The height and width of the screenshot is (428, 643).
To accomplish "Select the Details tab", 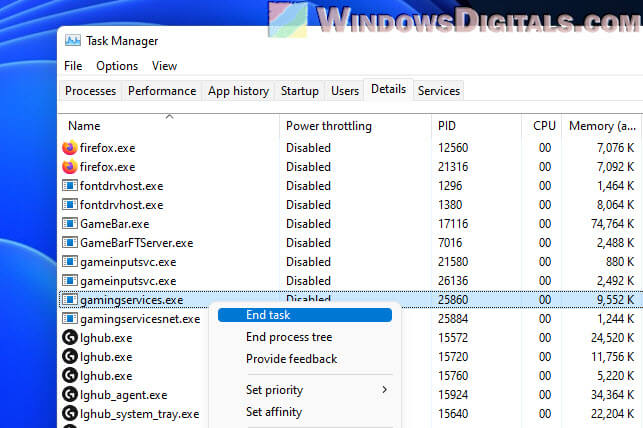I will pos(388,89).
